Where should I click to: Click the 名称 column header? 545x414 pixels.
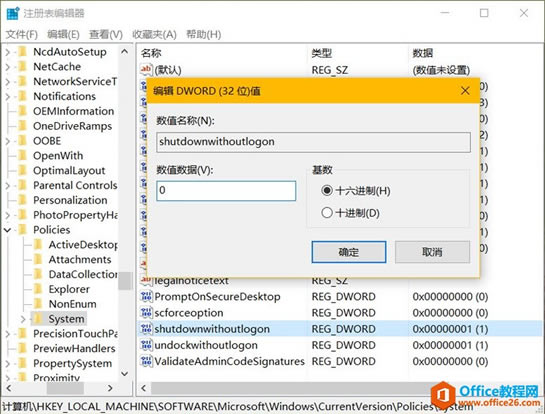(x=151, y=53)
